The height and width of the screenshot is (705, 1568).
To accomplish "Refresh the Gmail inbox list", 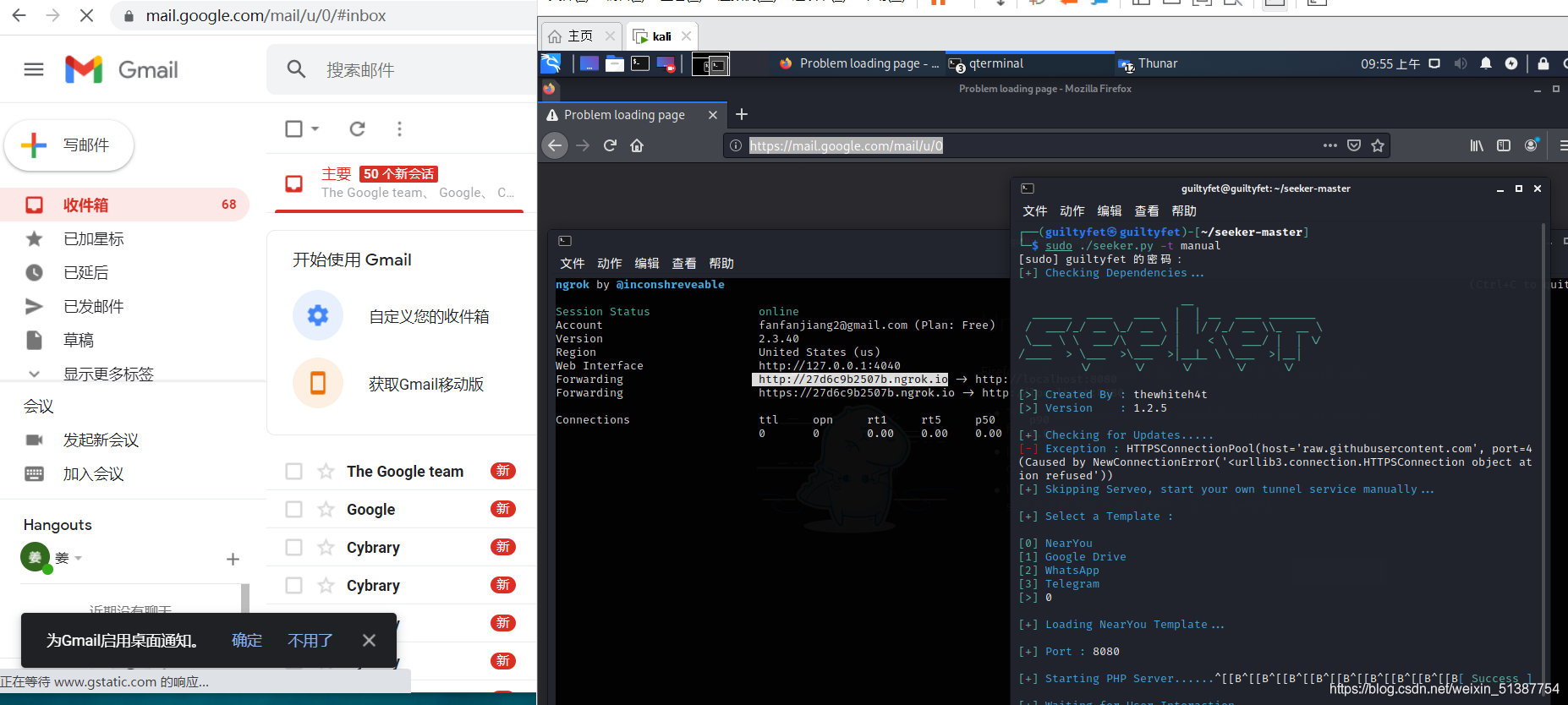I will 358,128.
